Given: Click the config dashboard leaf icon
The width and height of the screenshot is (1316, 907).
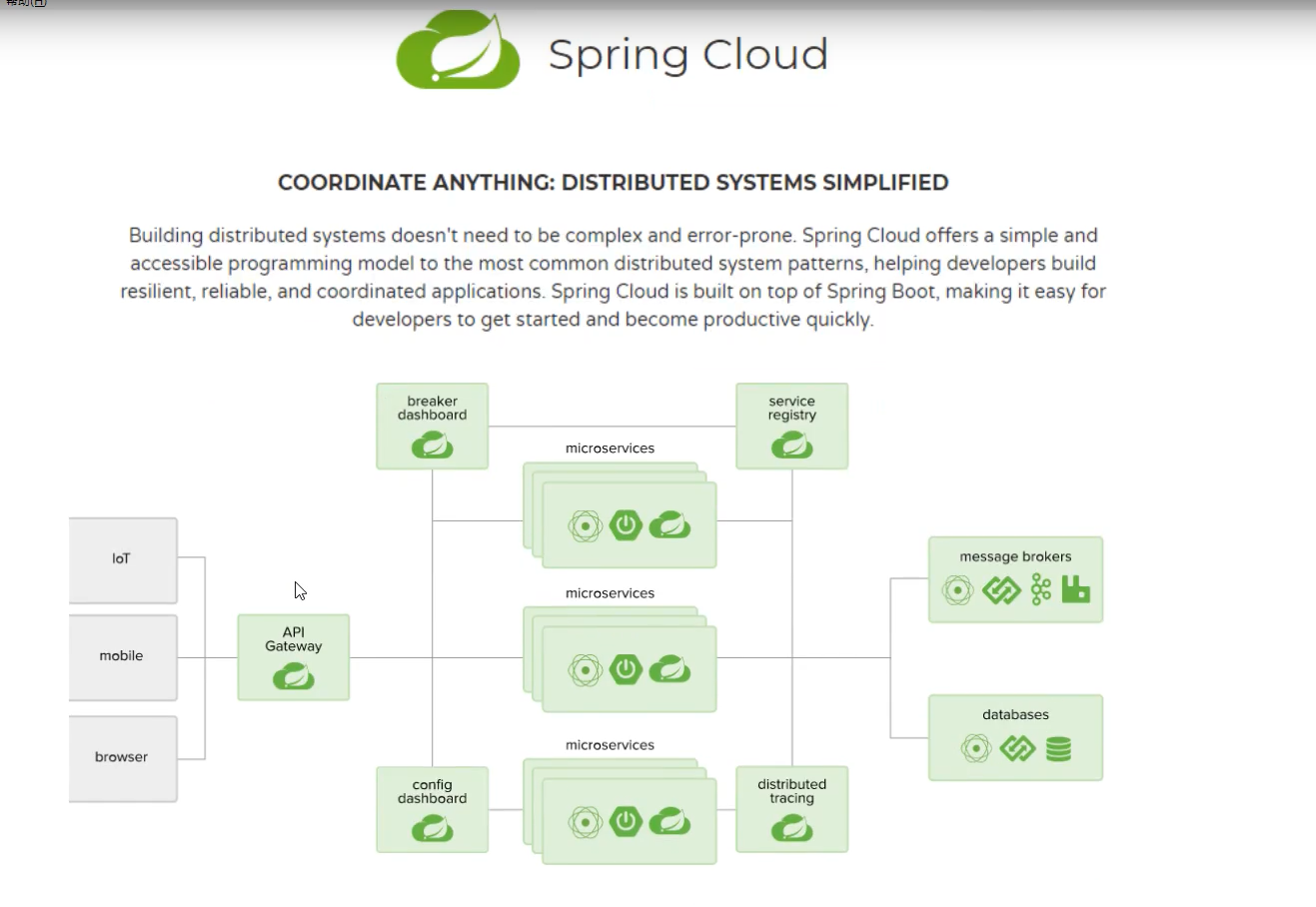Looking at the screenshot, I should (x=432, y=828).
